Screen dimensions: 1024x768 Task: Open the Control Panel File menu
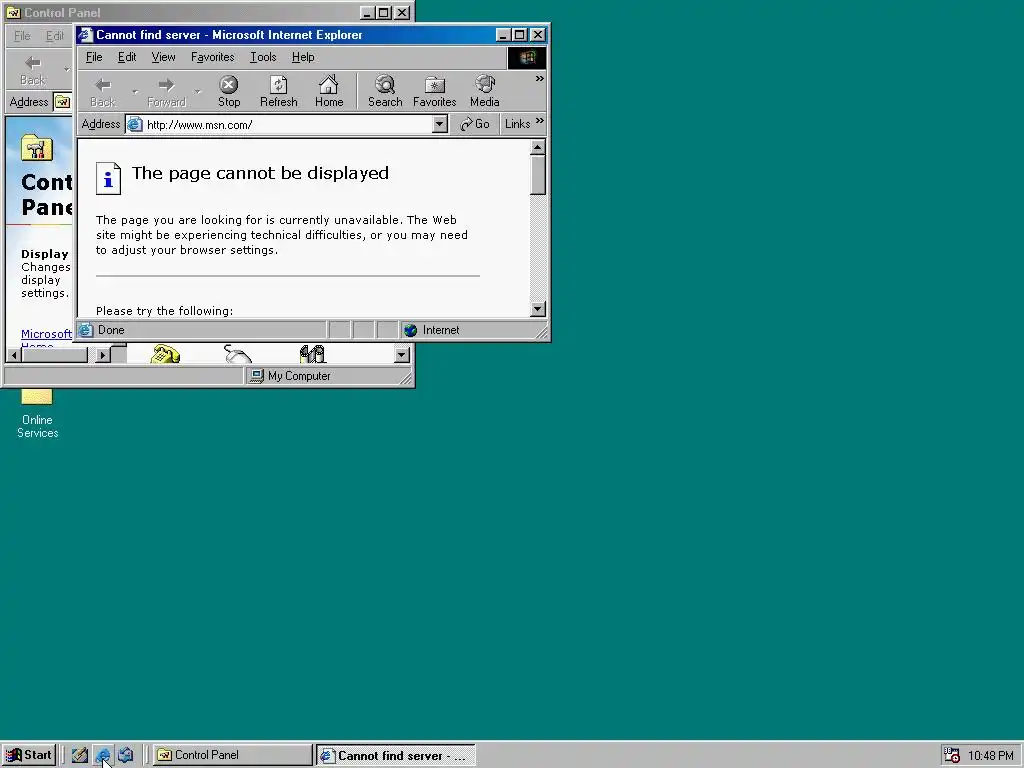22,36
